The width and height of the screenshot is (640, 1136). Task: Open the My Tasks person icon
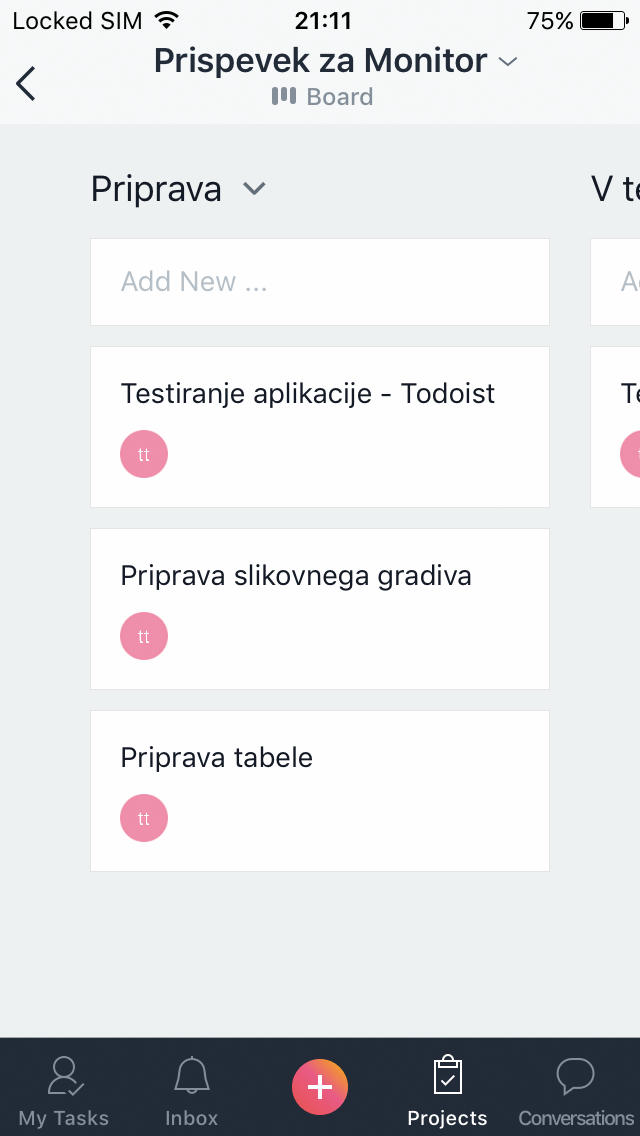[65, 1075]
